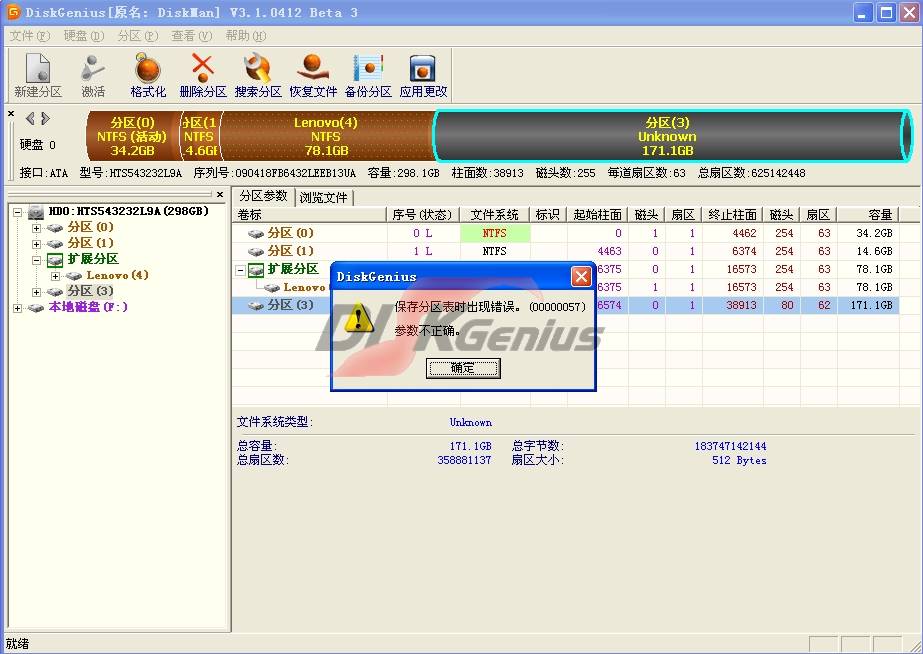Select 本地磁盘(F:) in the left tree
923x654 pixels.
[x=88, y=307]
